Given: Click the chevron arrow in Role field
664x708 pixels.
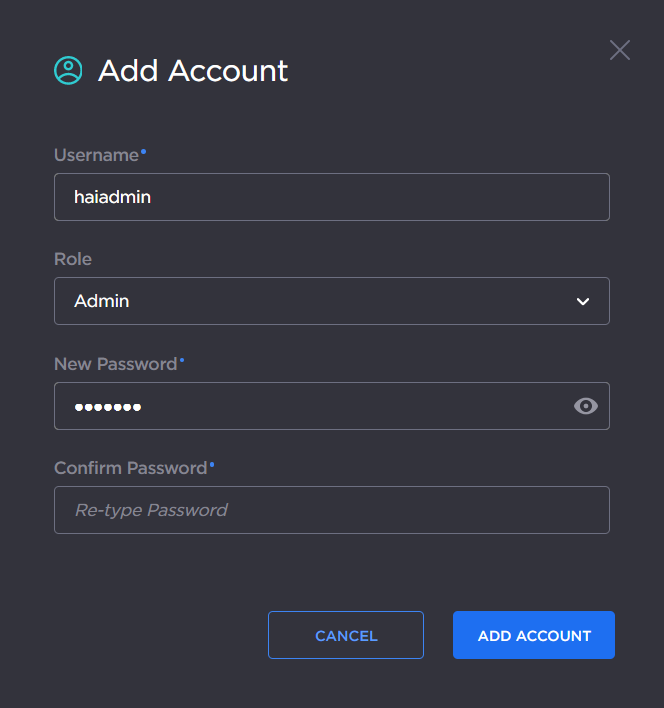Looking at the screenshot, I should pyautogui.click(x=583, y=301).
